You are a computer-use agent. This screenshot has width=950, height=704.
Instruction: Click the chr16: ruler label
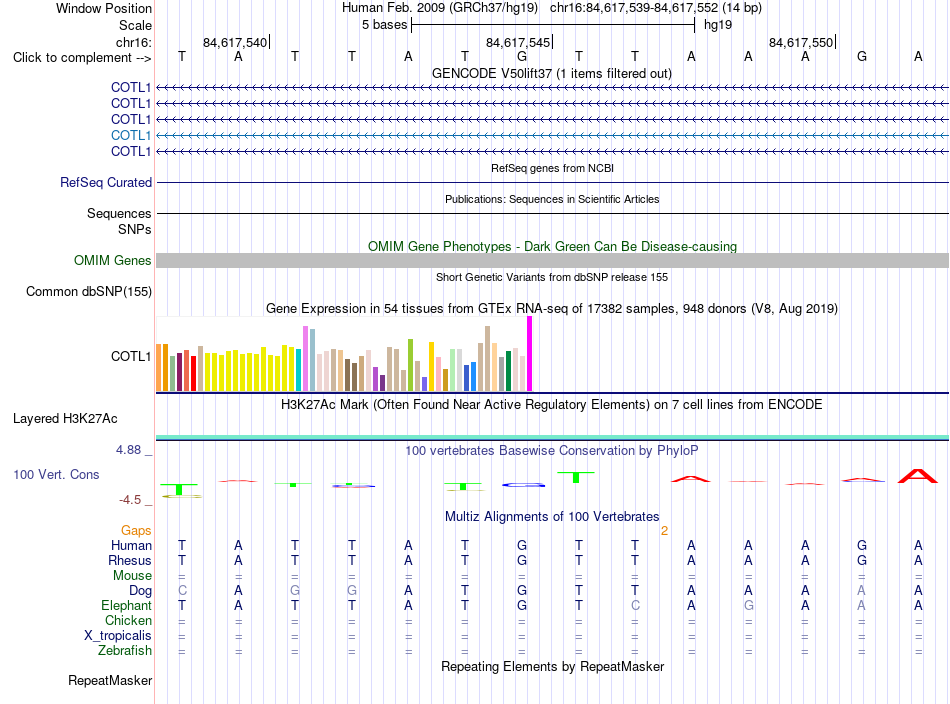click(x=133, y=42)
